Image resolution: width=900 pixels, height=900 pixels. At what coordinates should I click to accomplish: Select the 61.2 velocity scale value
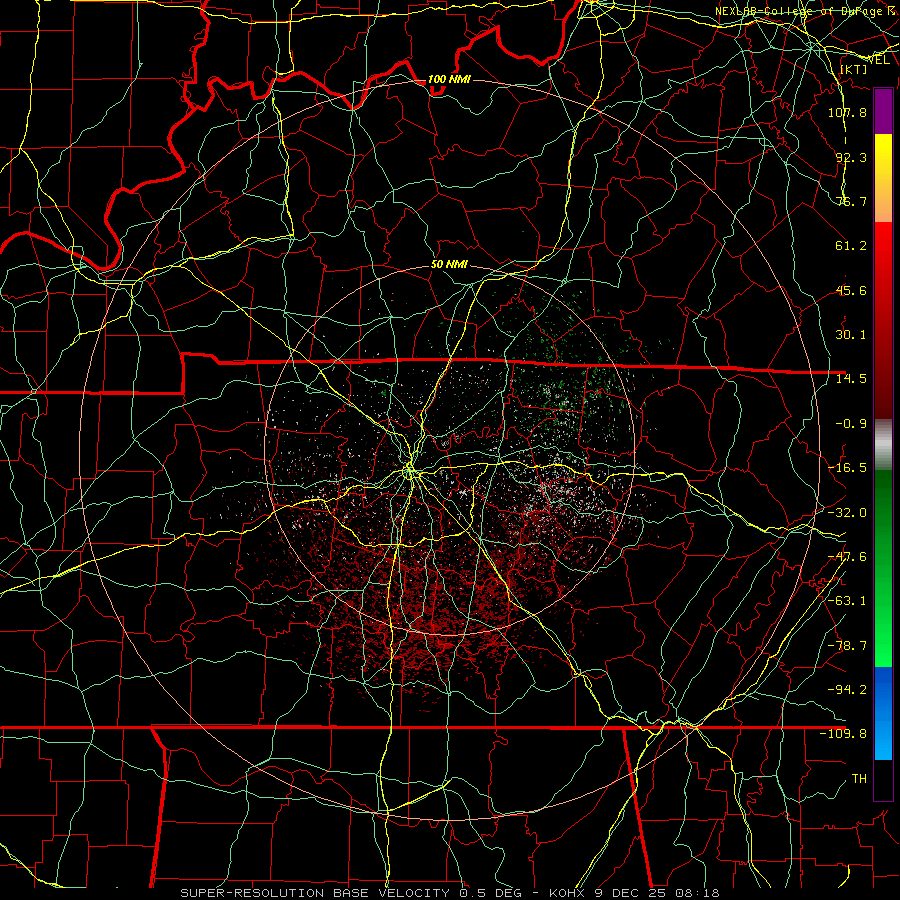tap(851, 246)
